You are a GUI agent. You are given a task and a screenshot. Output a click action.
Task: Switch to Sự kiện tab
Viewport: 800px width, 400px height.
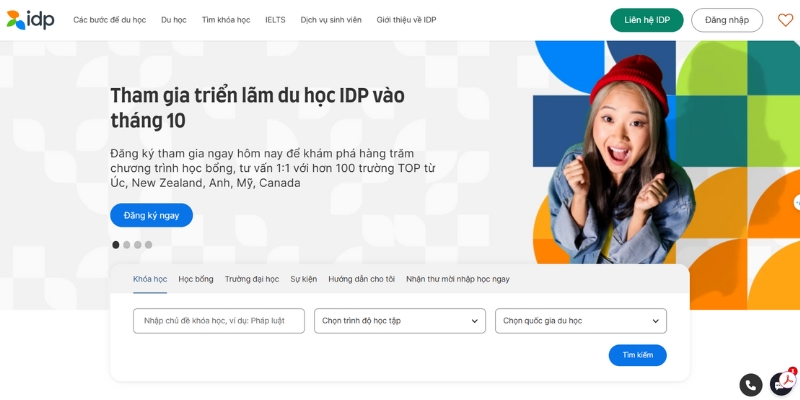304,279
